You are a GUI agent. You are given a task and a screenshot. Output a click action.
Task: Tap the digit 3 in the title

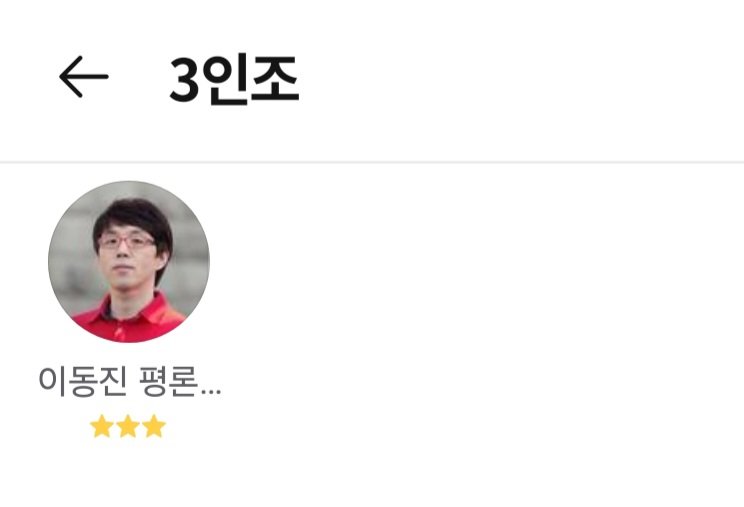coord(185,80)
